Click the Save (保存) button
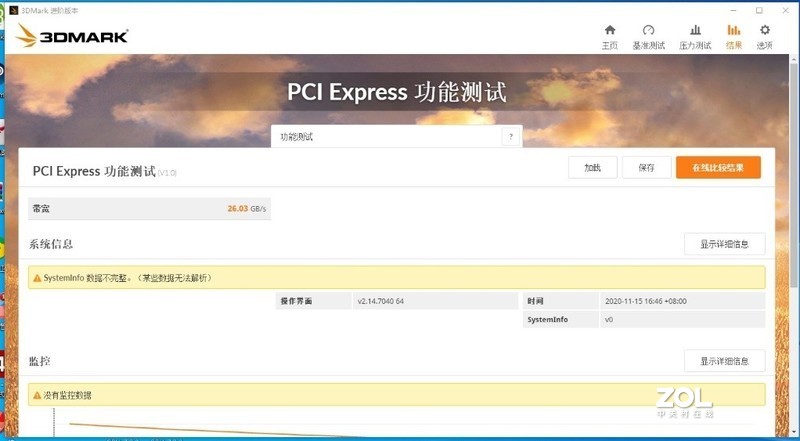The width and height of the screenshot is (800, 441). [646, 167]
